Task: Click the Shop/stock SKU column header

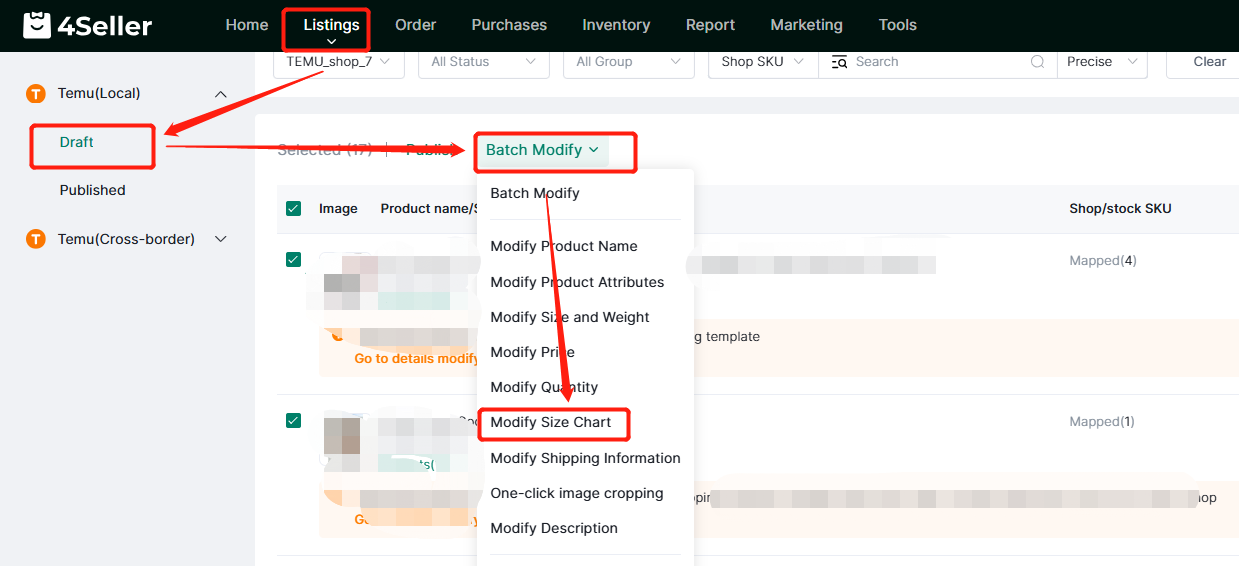Action: (1120, 209)
